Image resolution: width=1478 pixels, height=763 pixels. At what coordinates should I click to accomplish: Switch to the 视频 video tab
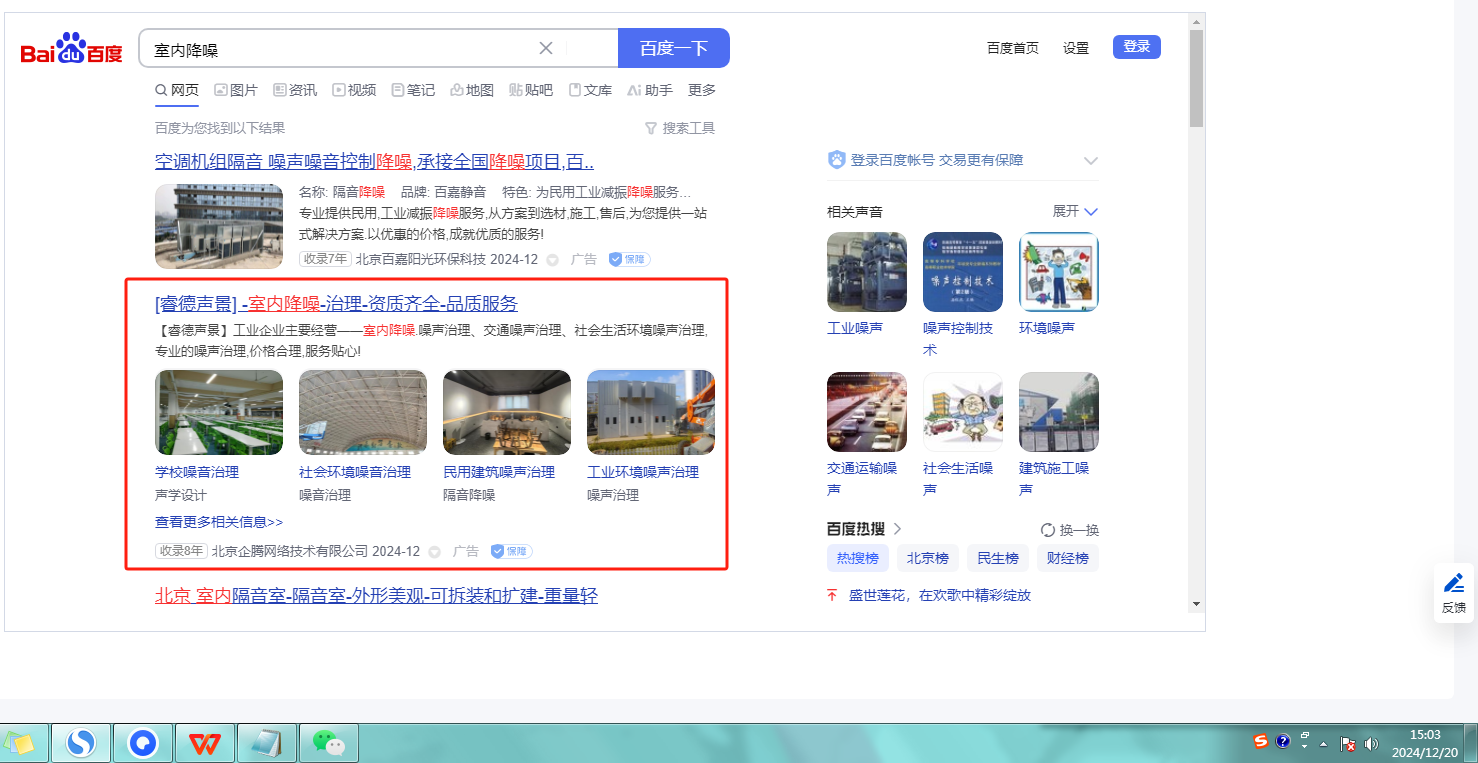(354, 90)
